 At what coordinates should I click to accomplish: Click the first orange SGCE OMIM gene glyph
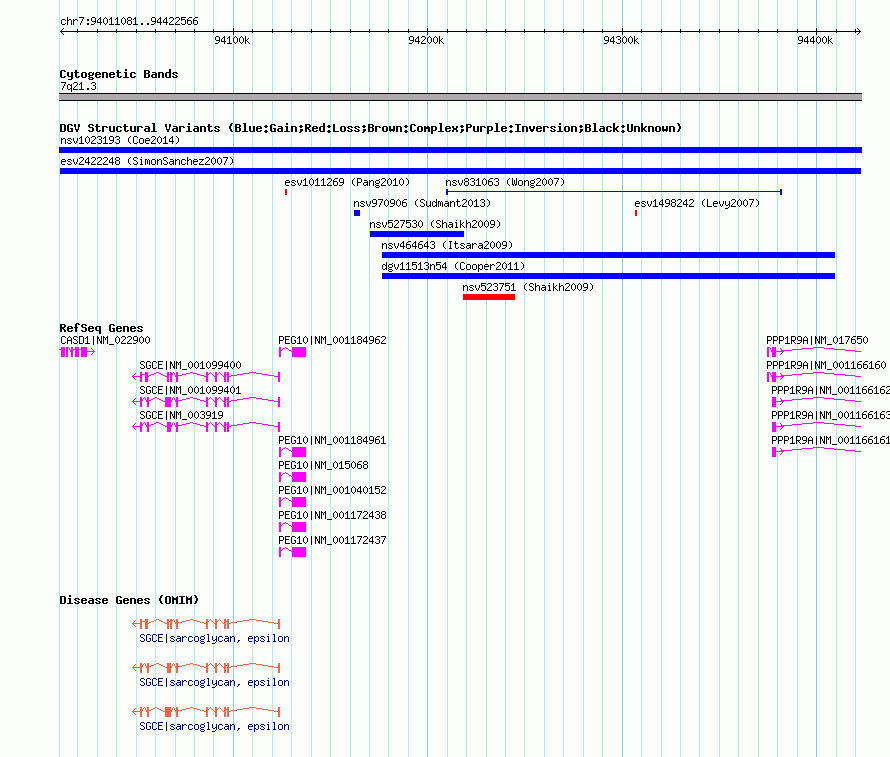coord(206,624)
